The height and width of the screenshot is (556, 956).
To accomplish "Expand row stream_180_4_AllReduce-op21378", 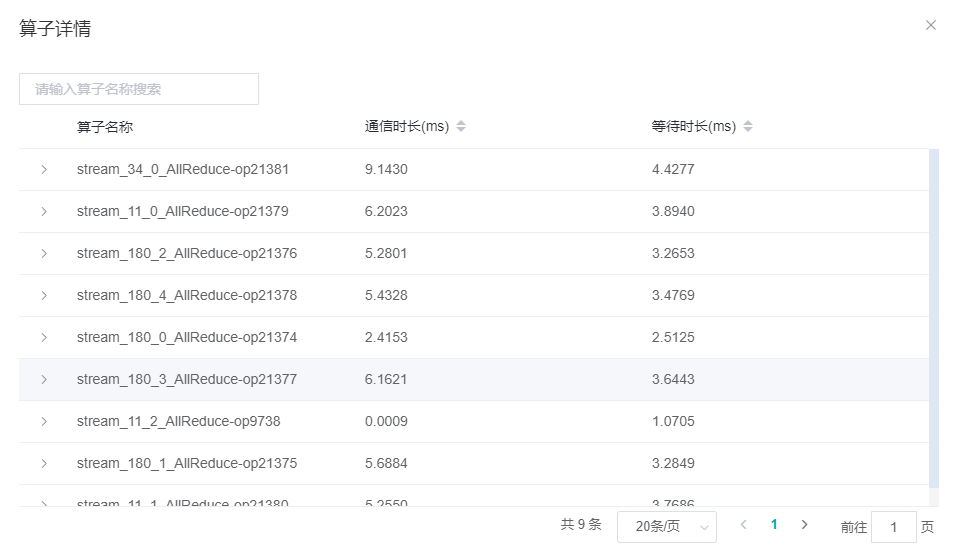I will tap(44, 296).
